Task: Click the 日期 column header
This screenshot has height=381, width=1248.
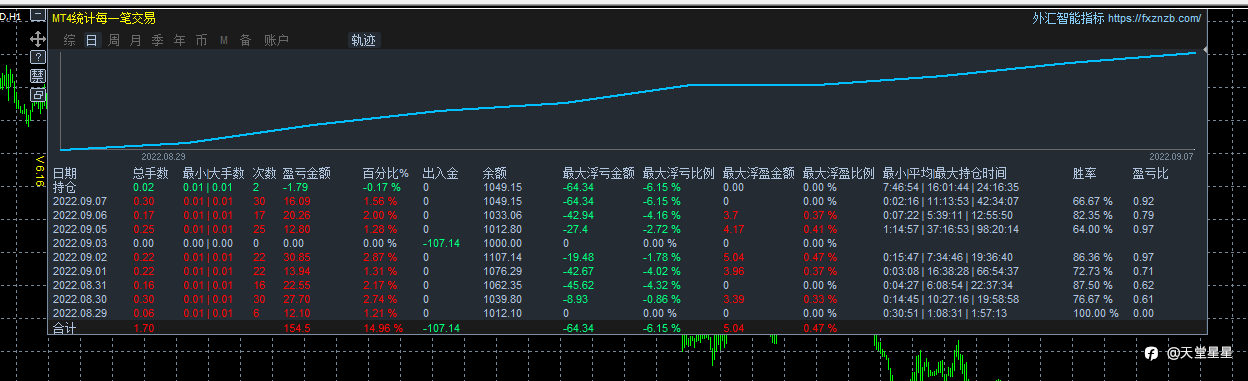Action: point(64,173)
